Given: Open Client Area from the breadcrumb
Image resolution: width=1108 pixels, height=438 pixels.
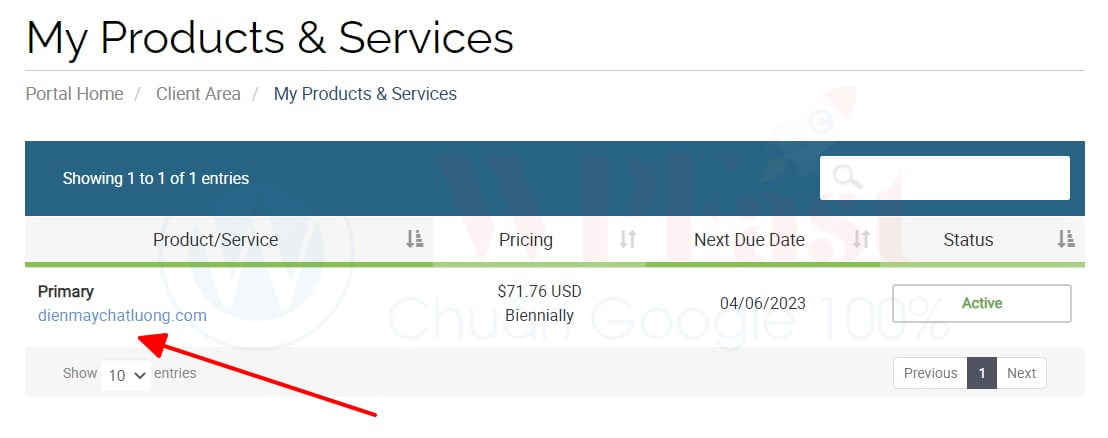Looking at the screenshot, I should click(198, 94).
